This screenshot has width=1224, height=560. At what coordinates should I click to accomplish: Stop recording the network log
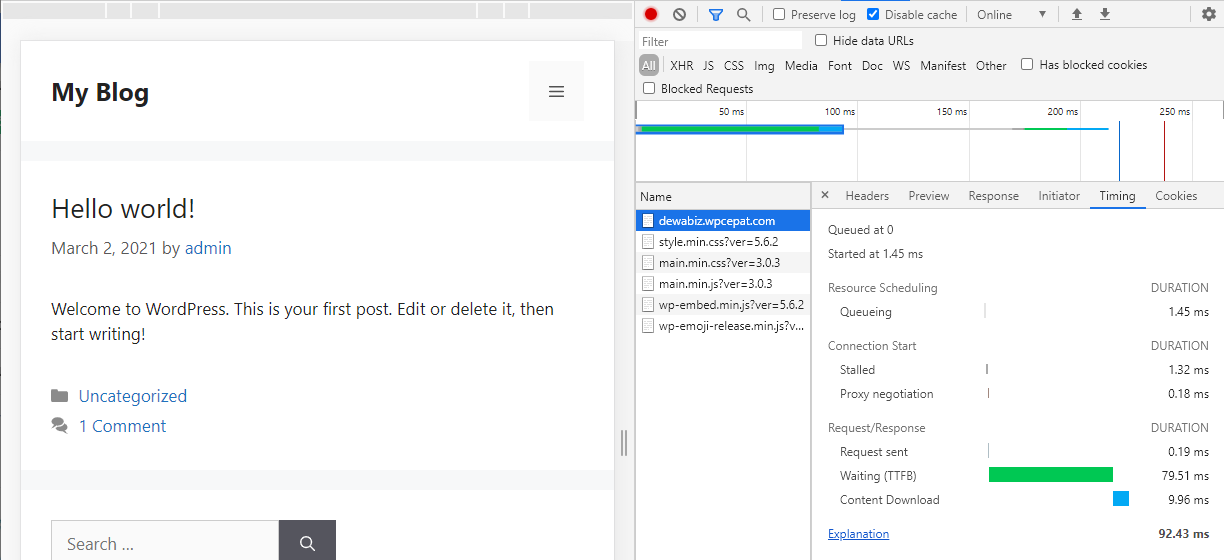coord(651,15)
